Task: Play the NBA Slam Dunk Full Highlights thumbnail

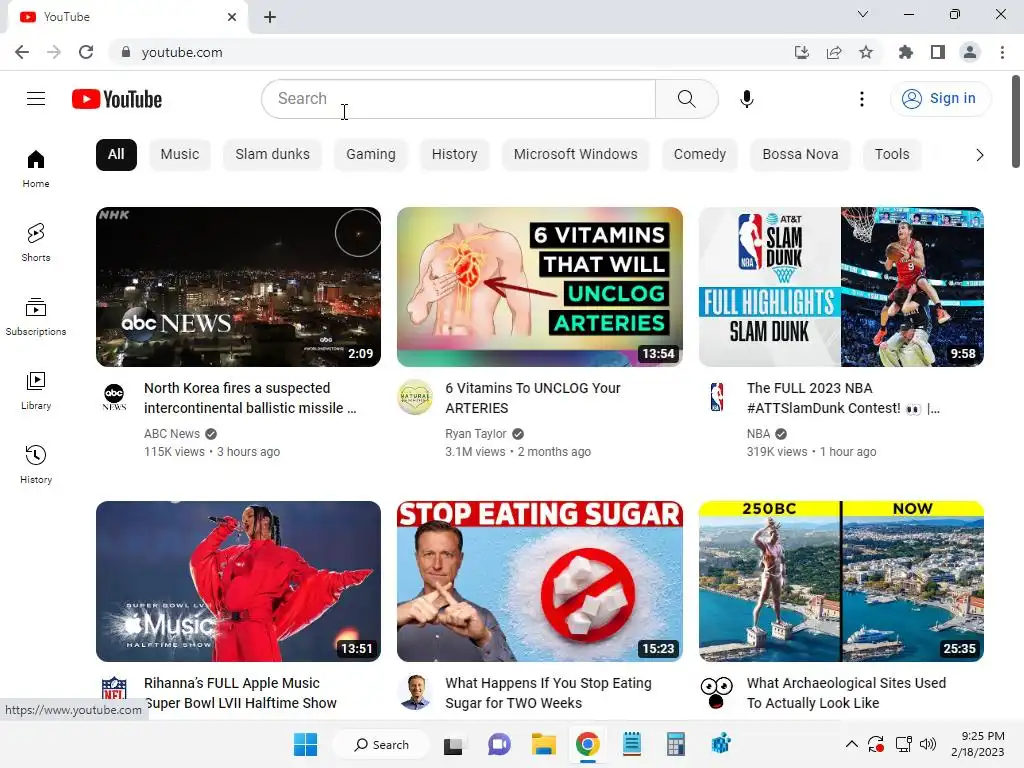Action: click(x=841, y=287)
